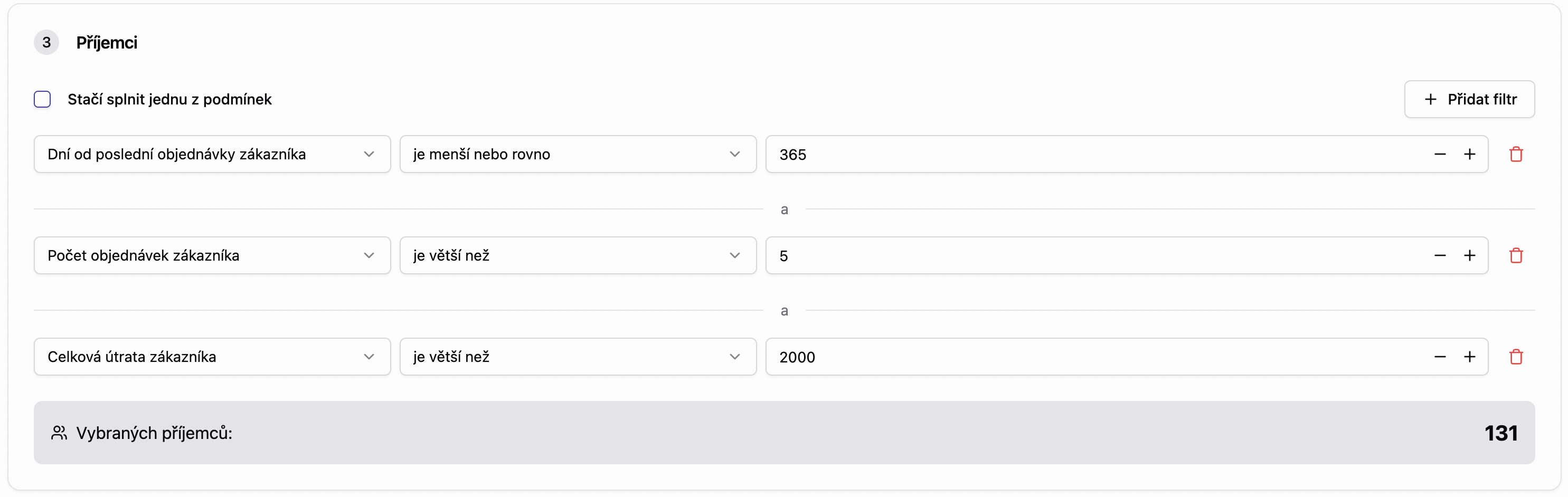Click the Přidat filtr button
The image size is (1568, 497).
(x=1469, y=99)
